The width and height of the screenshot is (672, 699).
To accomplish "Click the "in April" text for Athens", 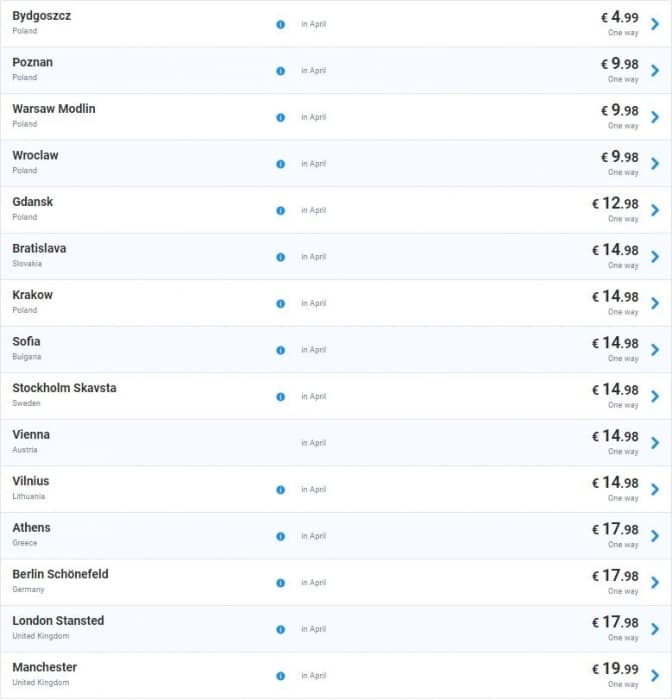I will coord(314,536).
